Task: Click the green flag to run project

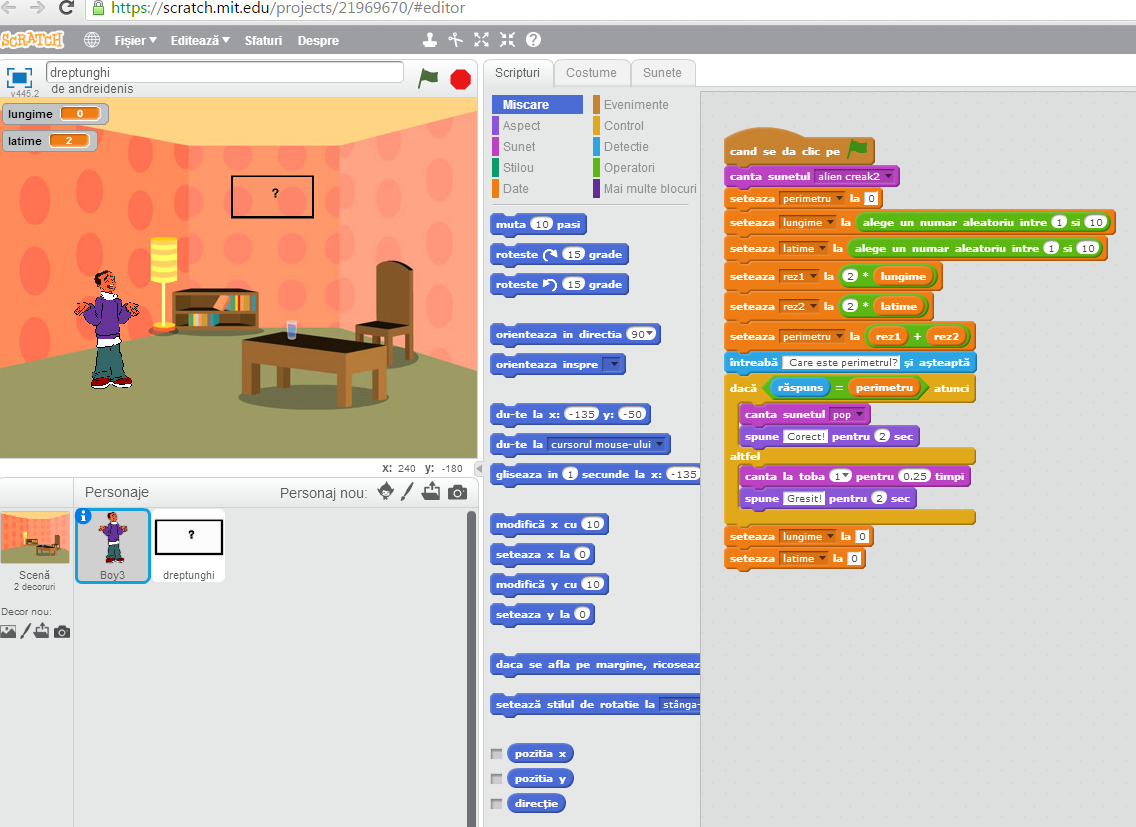Action: coord(427,79)
